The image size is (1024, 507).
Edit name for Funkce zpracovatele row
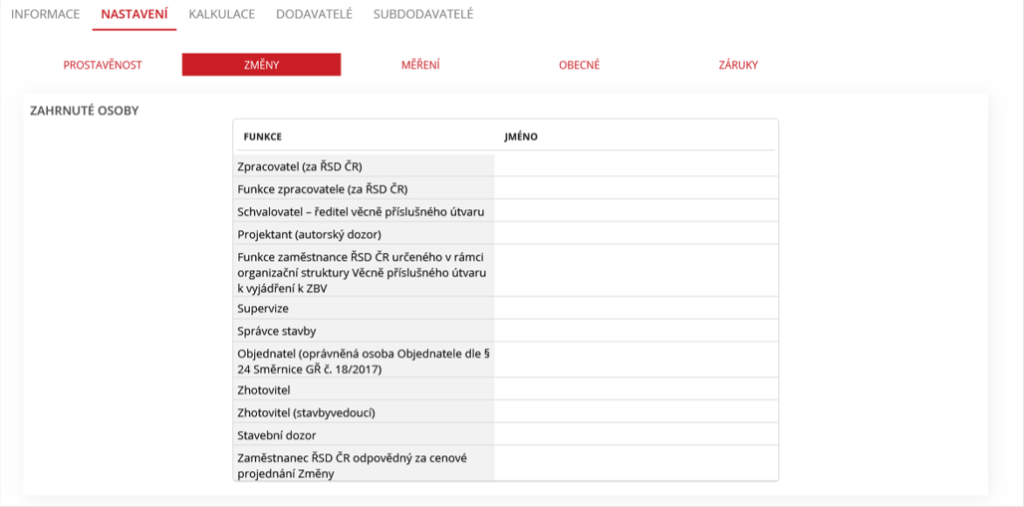coord(635,188)
